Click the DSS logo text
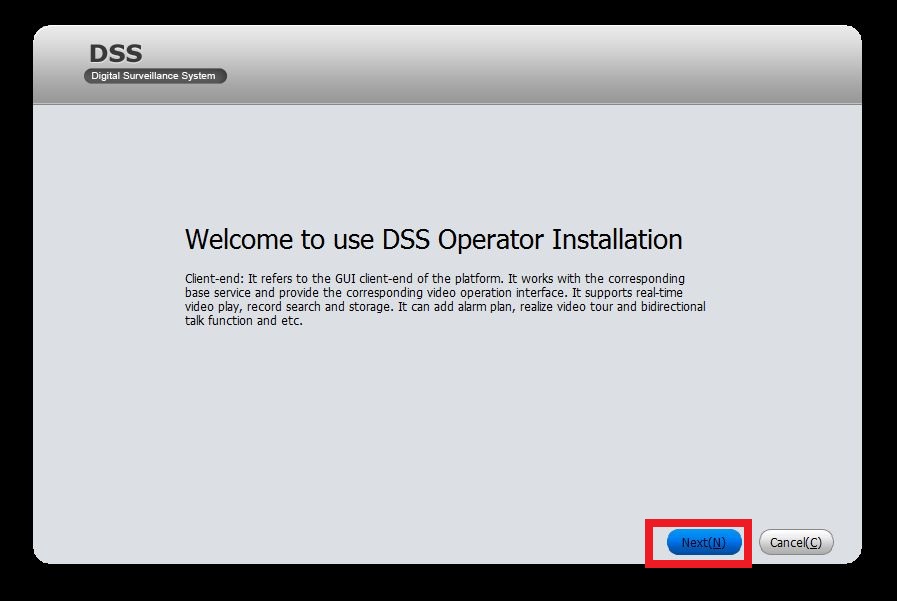 point(116,53)
